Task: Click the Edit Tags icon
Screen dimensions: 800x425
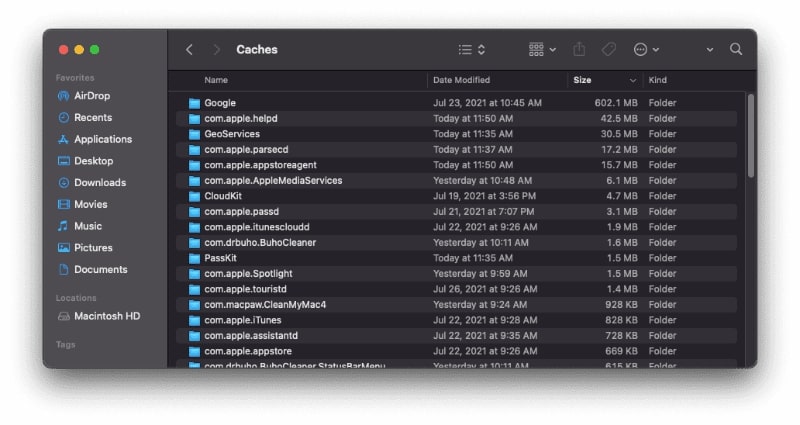Action: coord(609,49)
